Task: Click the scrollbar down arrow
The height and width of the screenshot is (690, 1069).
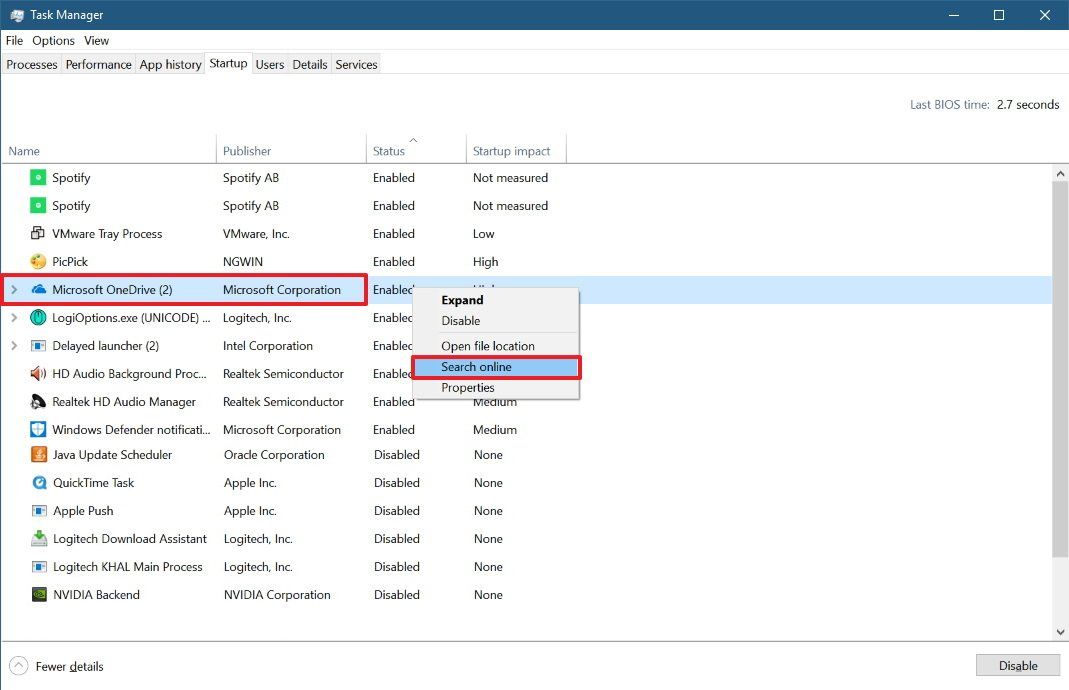Action: coord(1062,630)
